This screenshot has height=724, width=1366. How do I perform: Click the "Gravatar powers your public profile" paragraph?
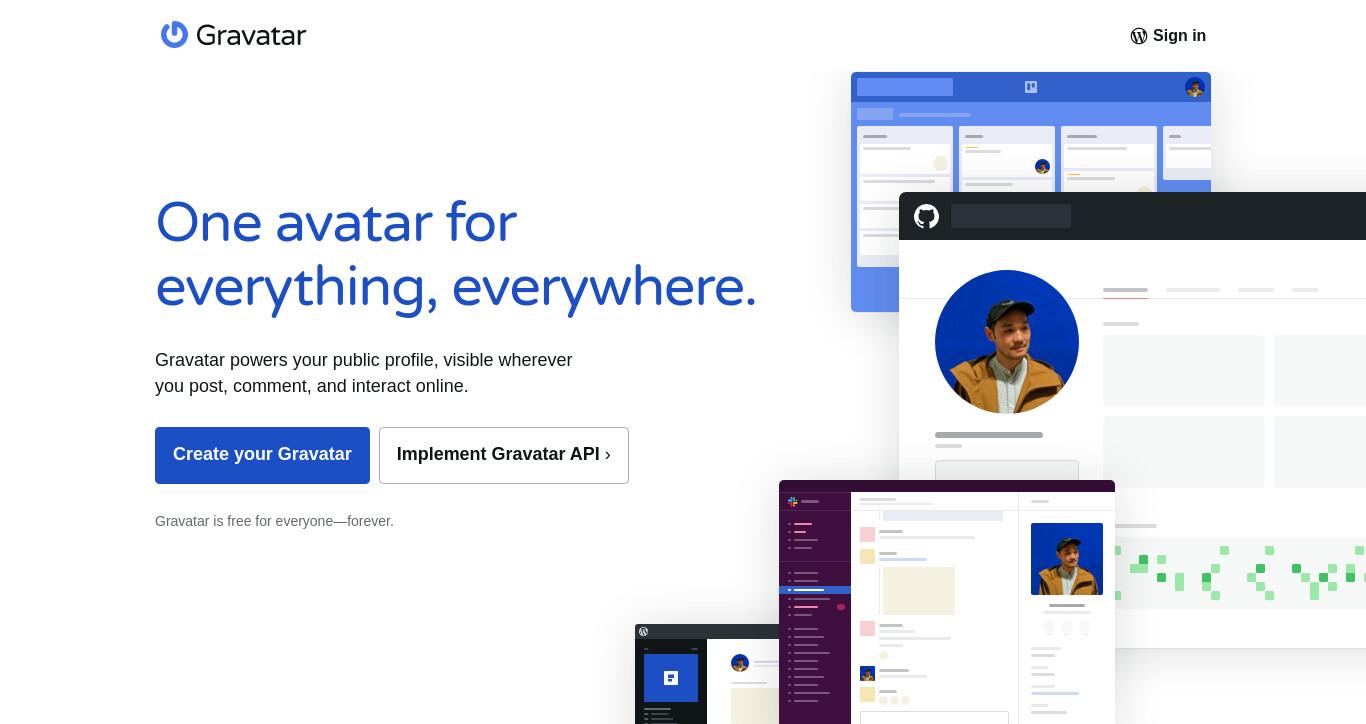pyautogui.click(x=364, y=373)
